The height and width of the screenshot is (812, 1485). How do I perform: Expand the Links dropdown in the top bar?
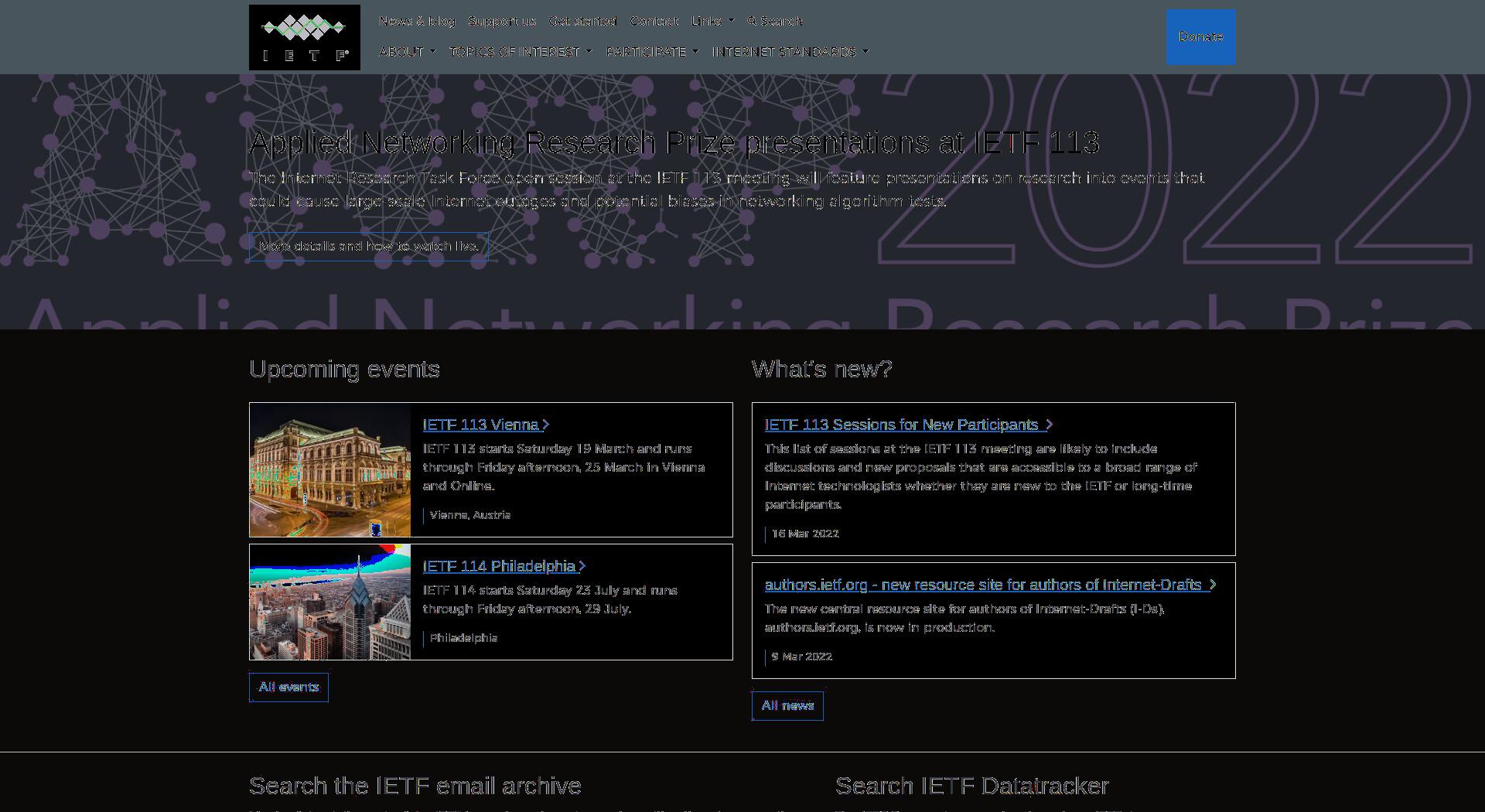[x=712, y=21]
